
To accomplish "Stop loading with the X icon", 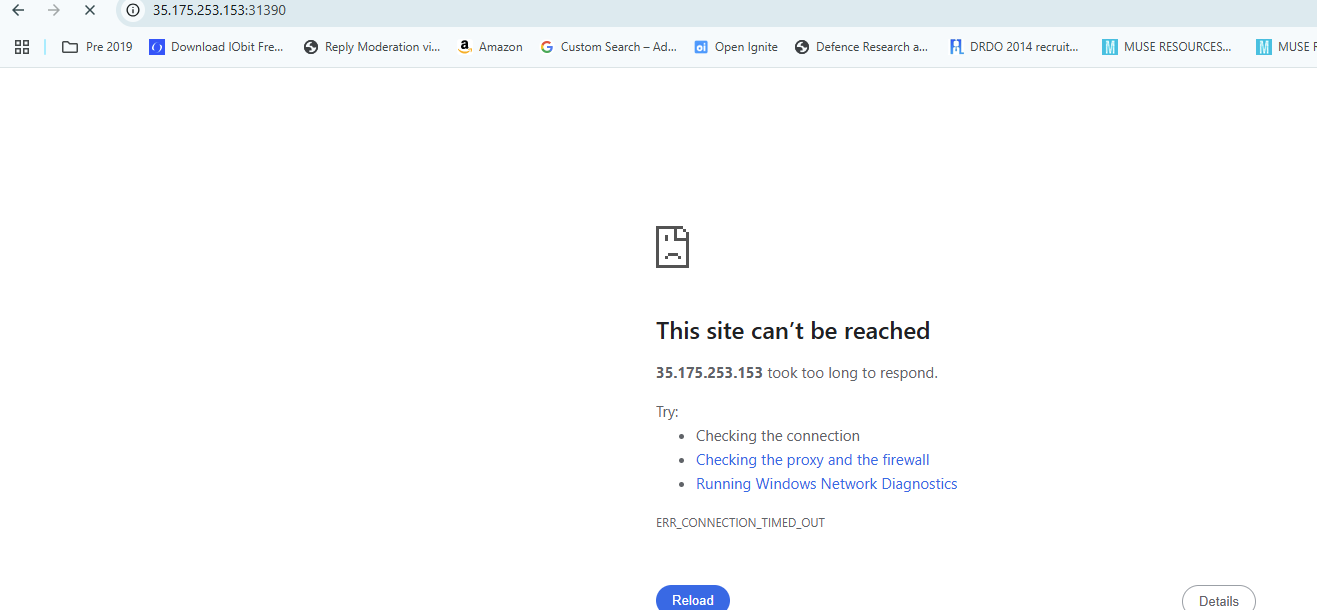I will coord(89,10).
